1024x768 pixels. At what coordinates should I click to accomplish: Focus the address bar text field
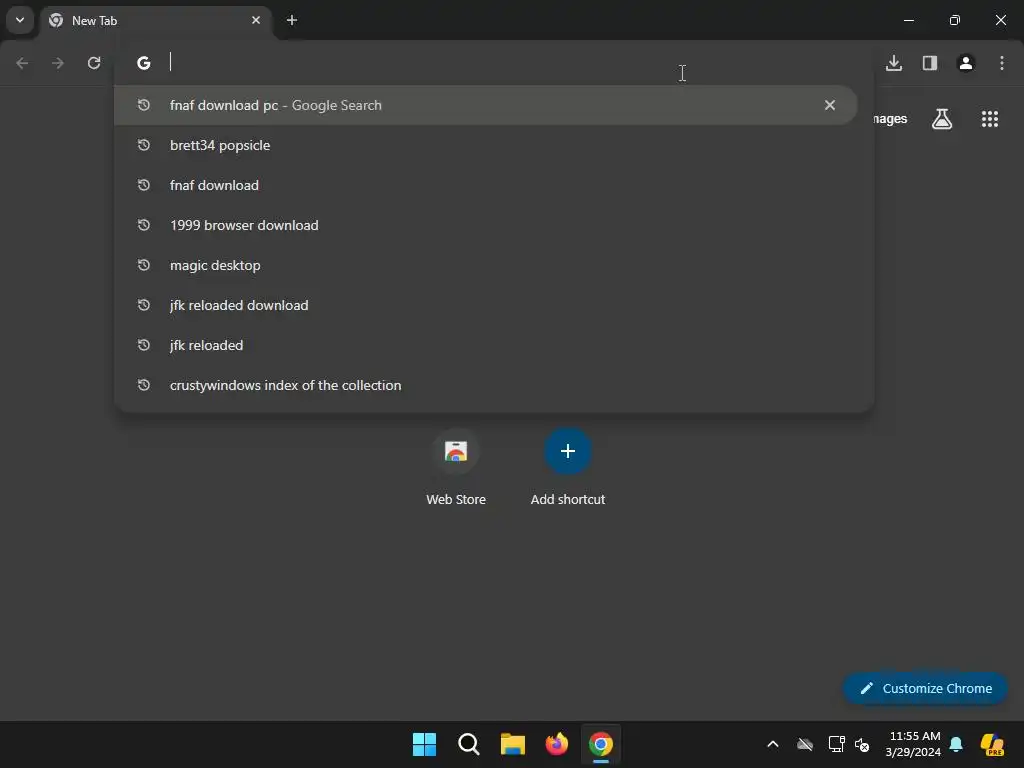(496, 62)
